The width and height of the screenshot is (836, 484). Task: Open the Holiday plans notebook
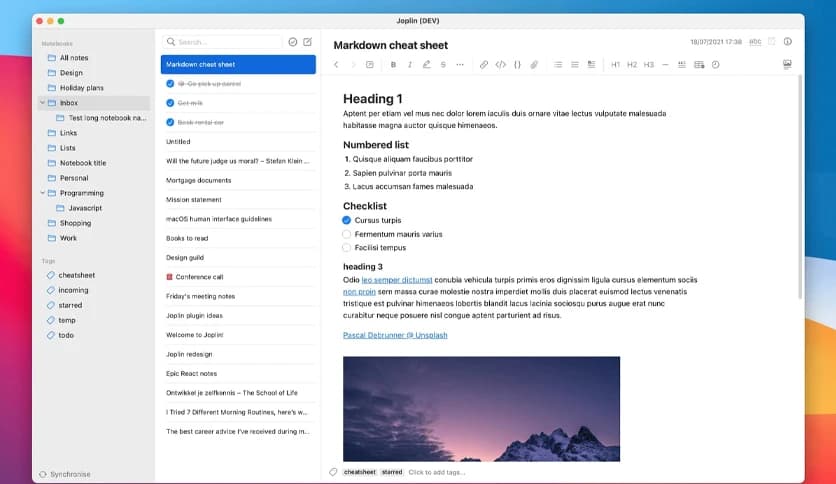[81, 88]
